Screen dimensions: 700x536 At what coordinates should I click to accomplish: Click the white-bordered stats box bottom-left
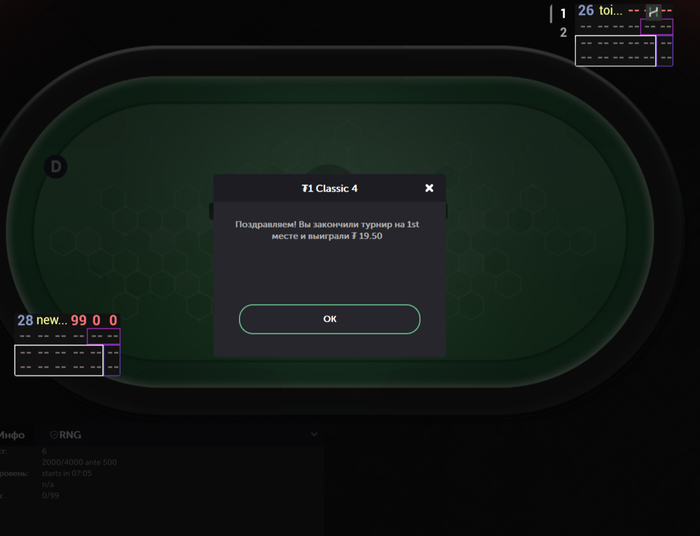click(59, 360)
